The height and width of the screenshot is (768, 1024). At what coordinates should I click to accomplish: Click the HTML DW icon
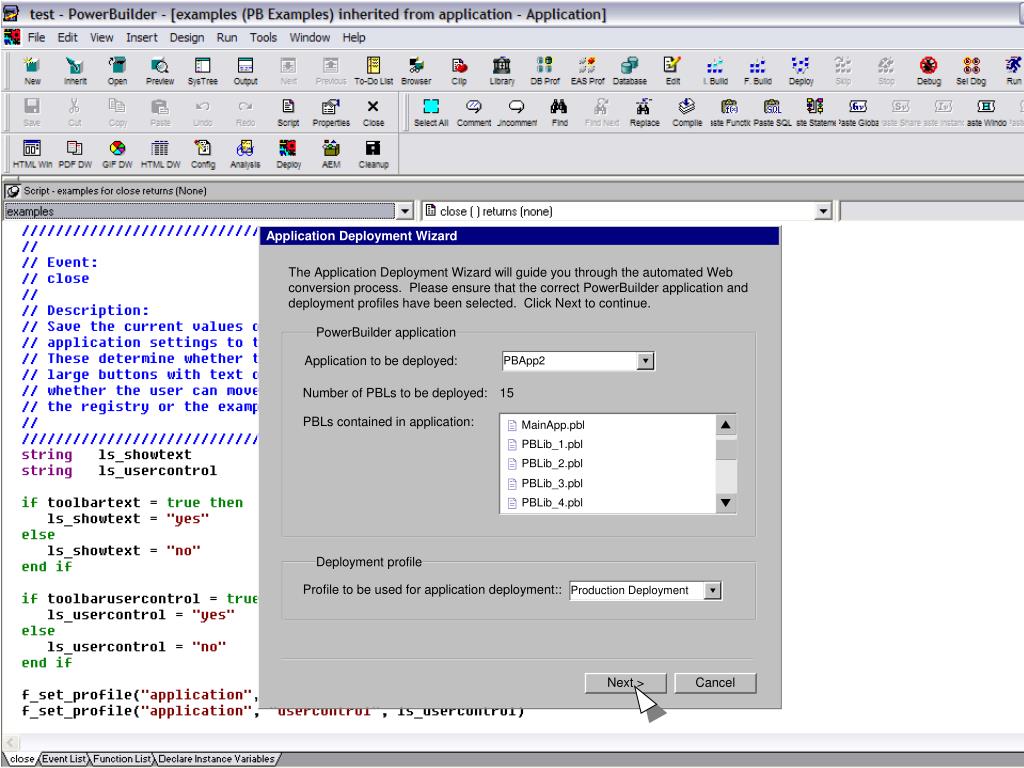tap(160, 155)
